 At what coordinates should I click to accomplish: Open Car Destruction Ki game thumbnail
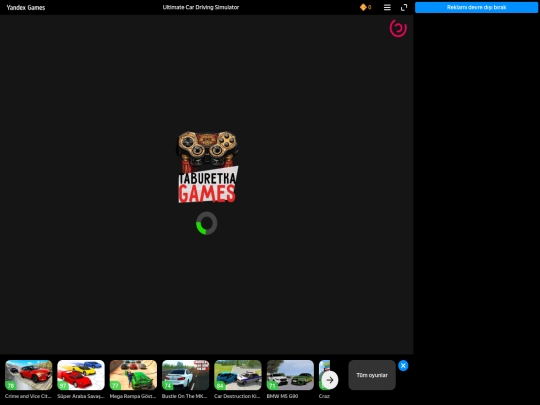[x=238, y=375]
